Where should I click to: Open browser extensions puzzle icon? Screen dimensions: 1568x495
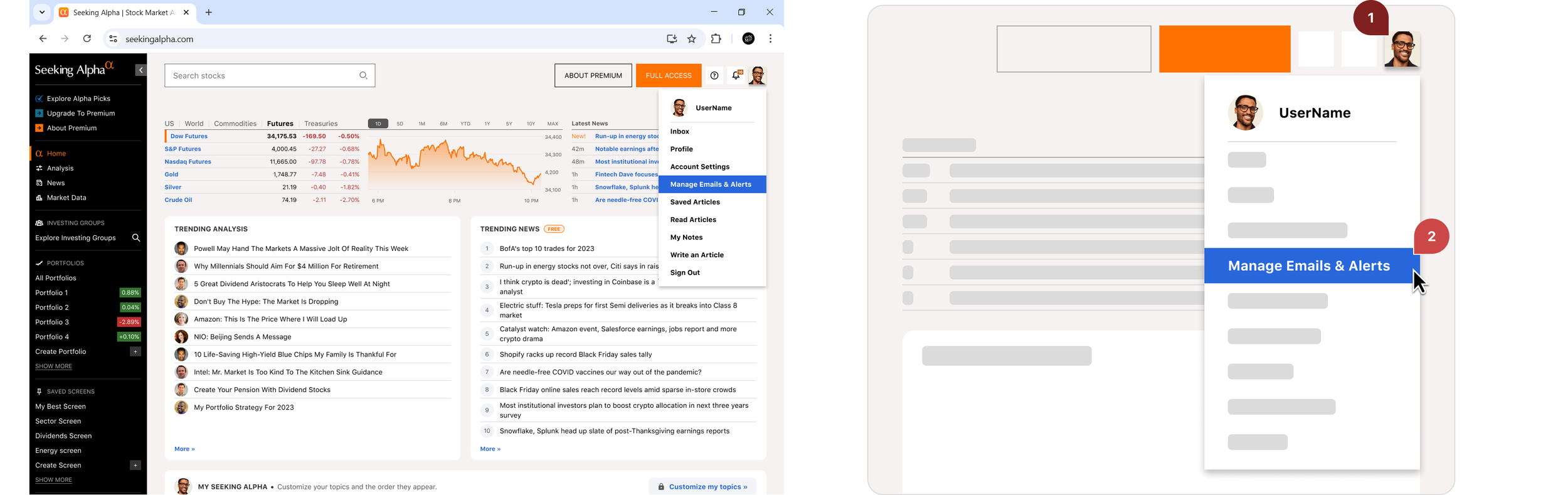point(716,39)
